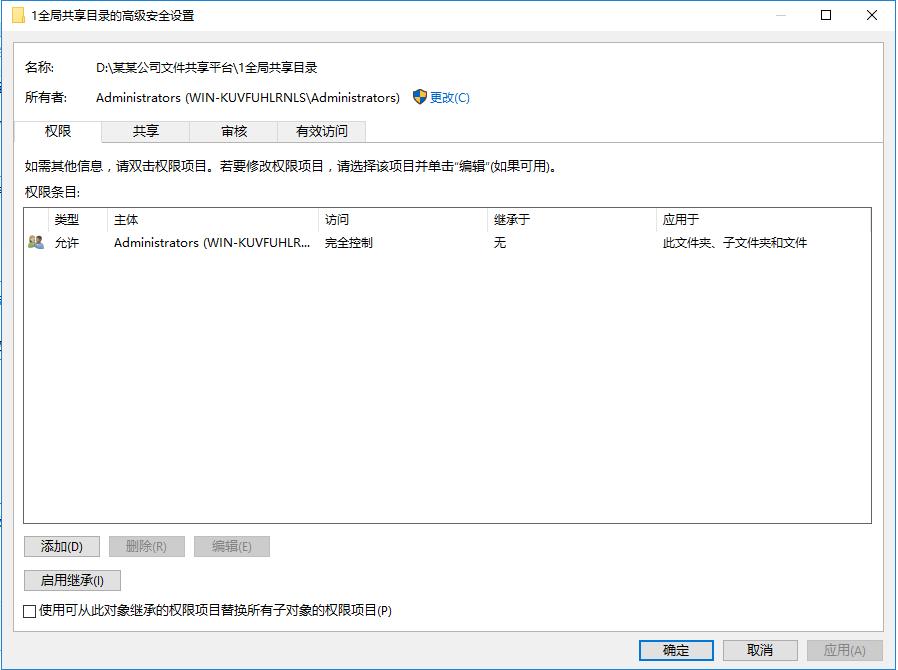Click the folder icon in the title bar
The width and height of the screenshot is (898, 670).
[x=18, y=15]
